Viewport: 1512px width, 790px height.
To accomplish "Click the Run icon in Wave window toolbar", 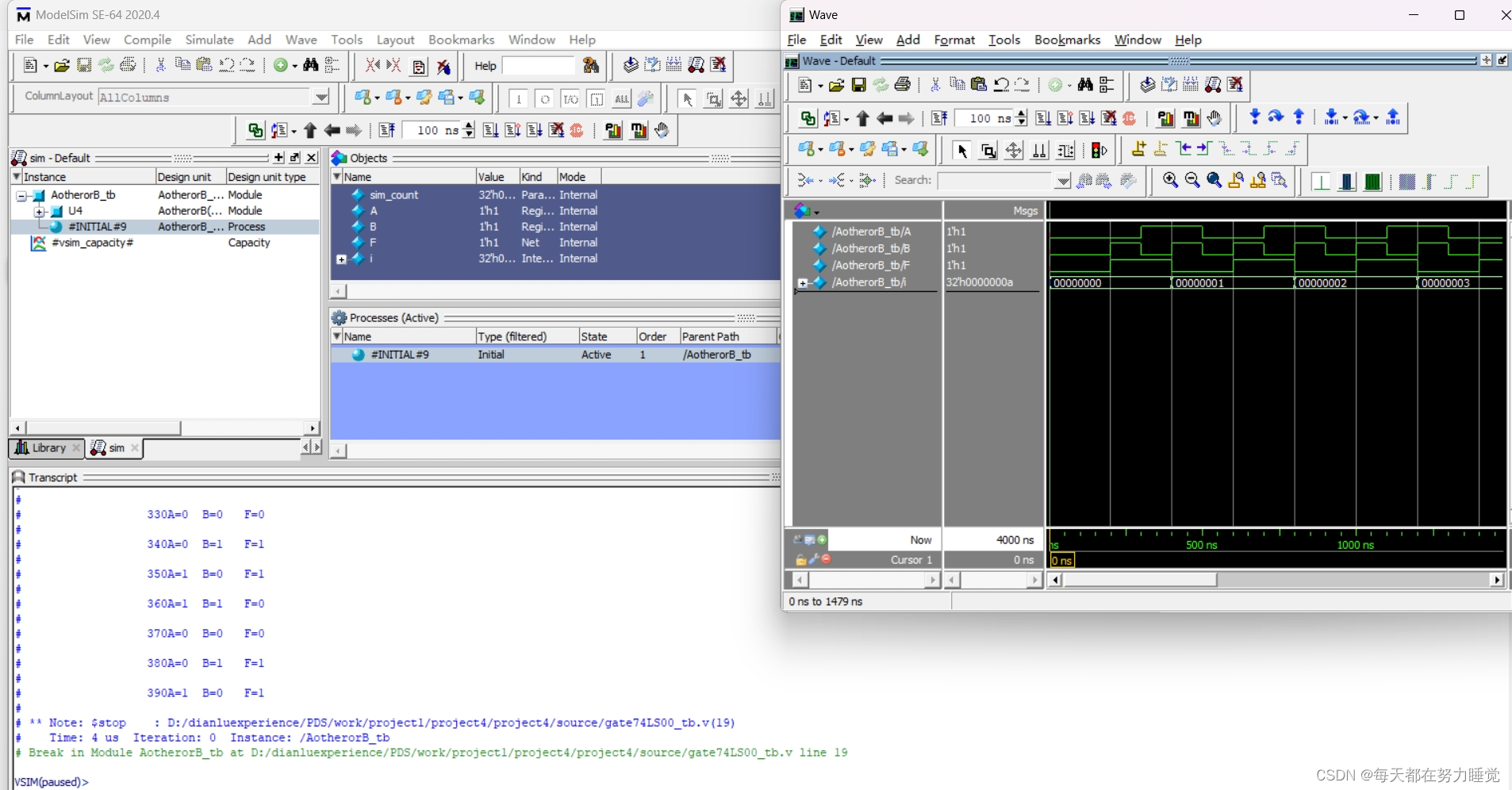I will coord(1043,118).
